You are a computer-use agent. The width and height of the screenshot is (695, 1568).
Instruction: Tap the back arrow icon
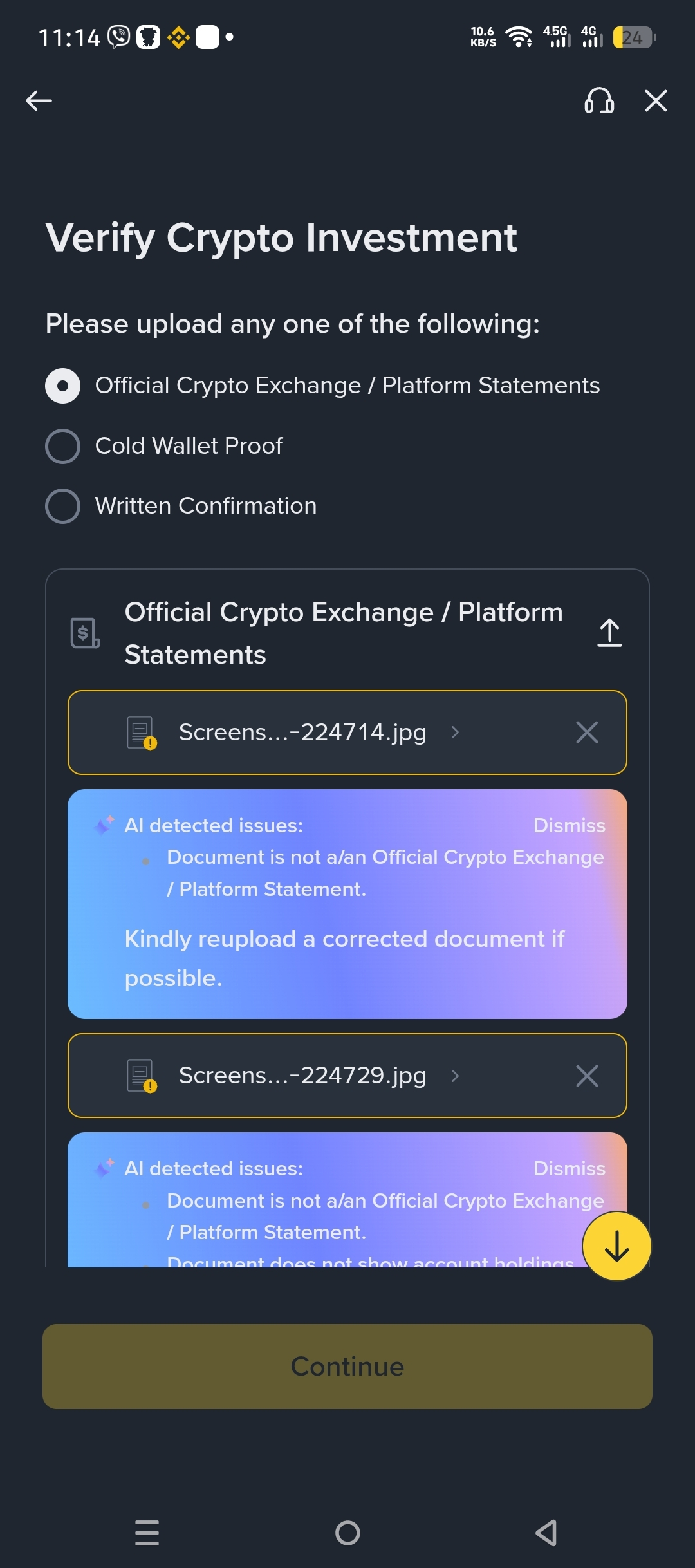click(x=39, y=101)
